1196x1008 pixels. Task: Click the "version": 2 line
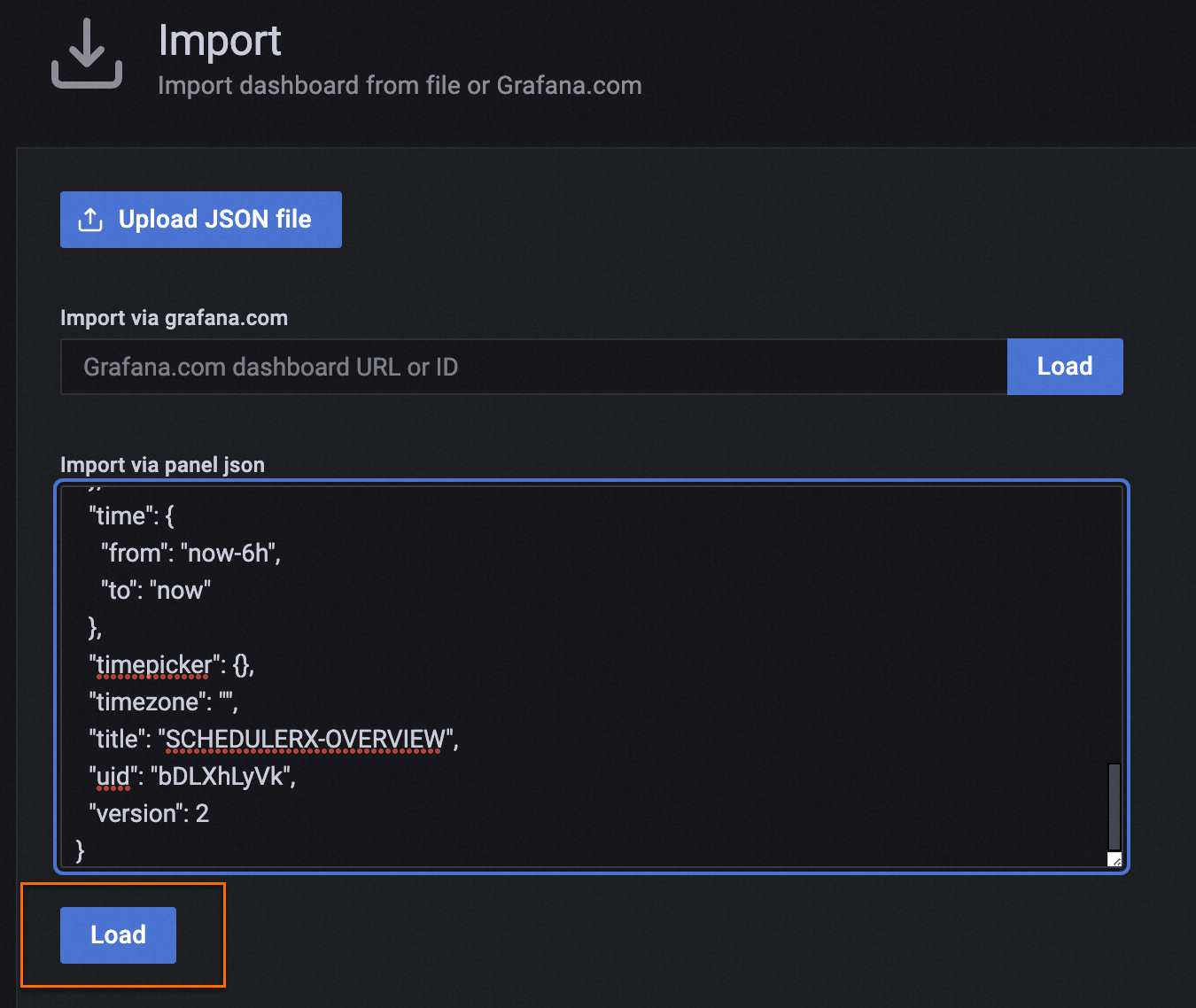pos(149,814)
